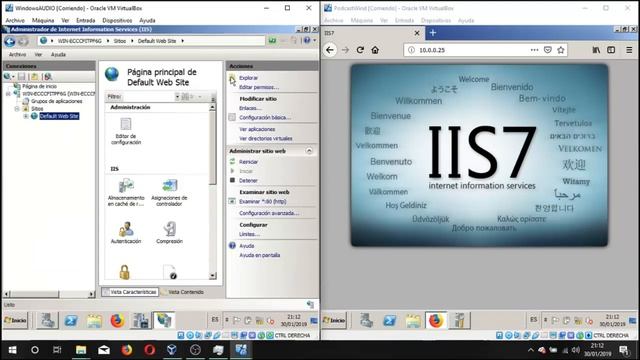This screenshot has width=640, height=360.
Task: Select Página de inicio tree item
Action: pyautogui.click(x=39, y=87)
